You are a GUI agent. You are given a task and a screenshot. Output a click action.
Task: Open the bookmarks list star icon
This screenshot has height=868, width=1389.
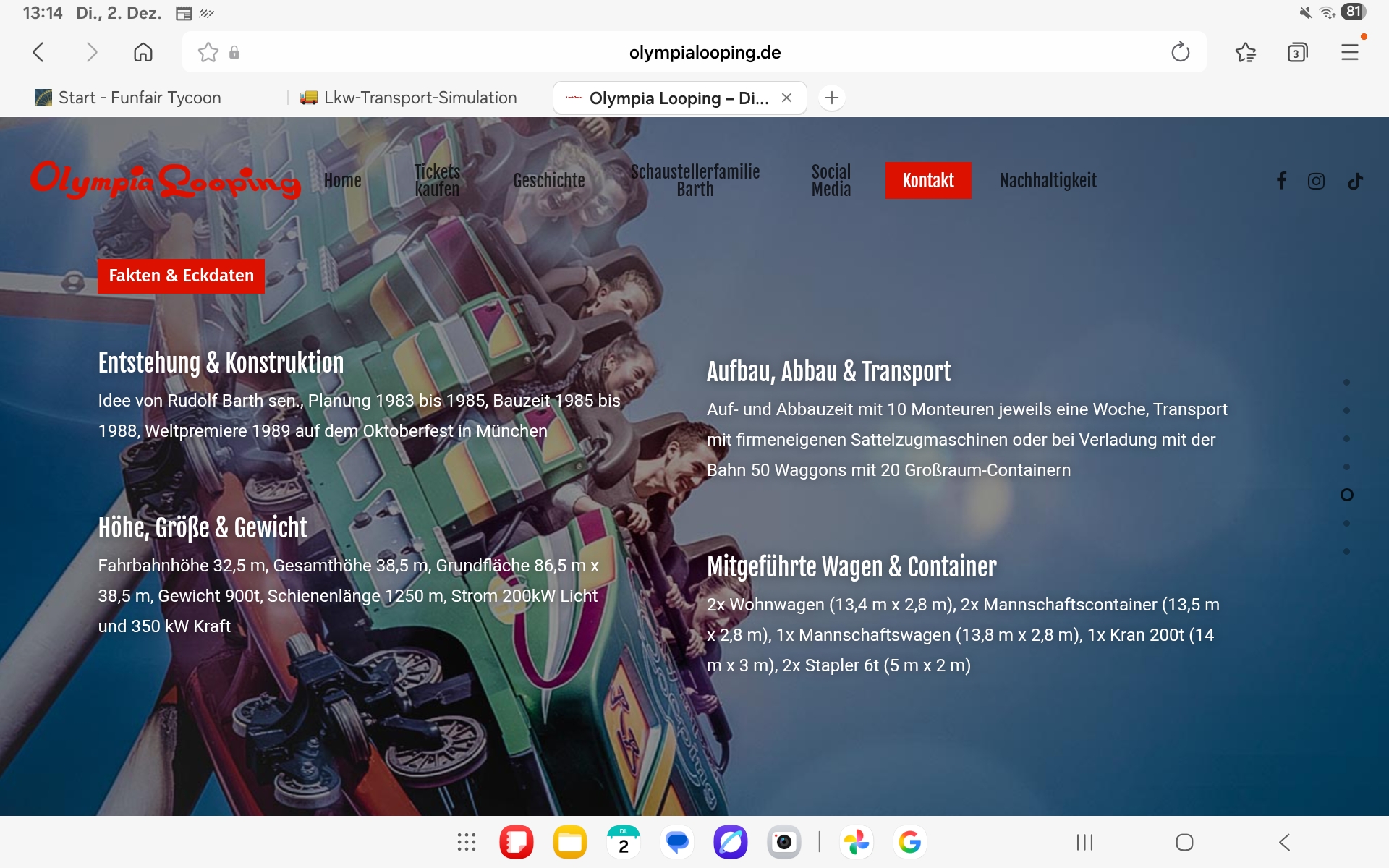1245,52
